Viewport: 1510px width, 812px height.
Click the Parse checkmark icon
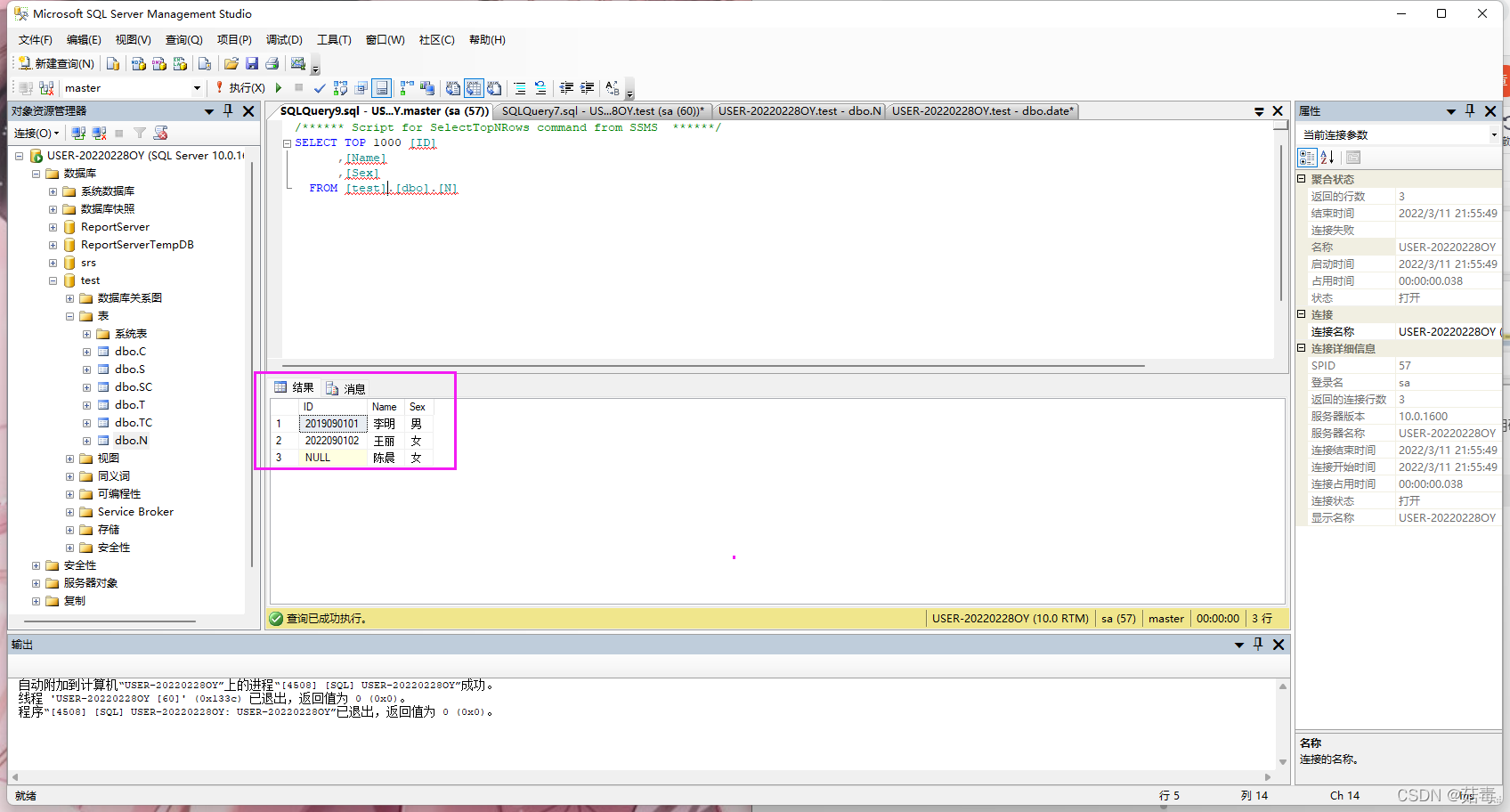point(320,88)
